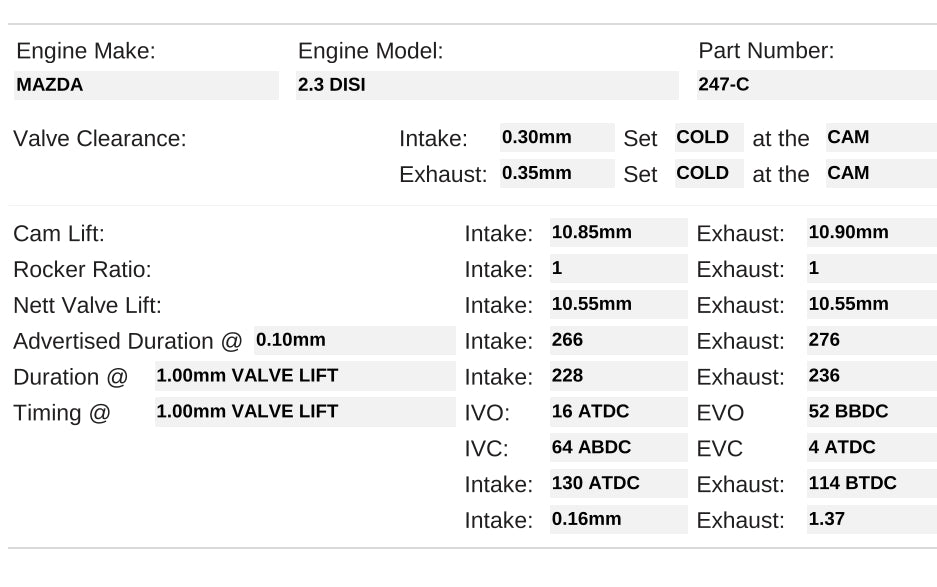Select the Intake COLD setting field
This screenshot has width=937, height=587.
point(708,138)
